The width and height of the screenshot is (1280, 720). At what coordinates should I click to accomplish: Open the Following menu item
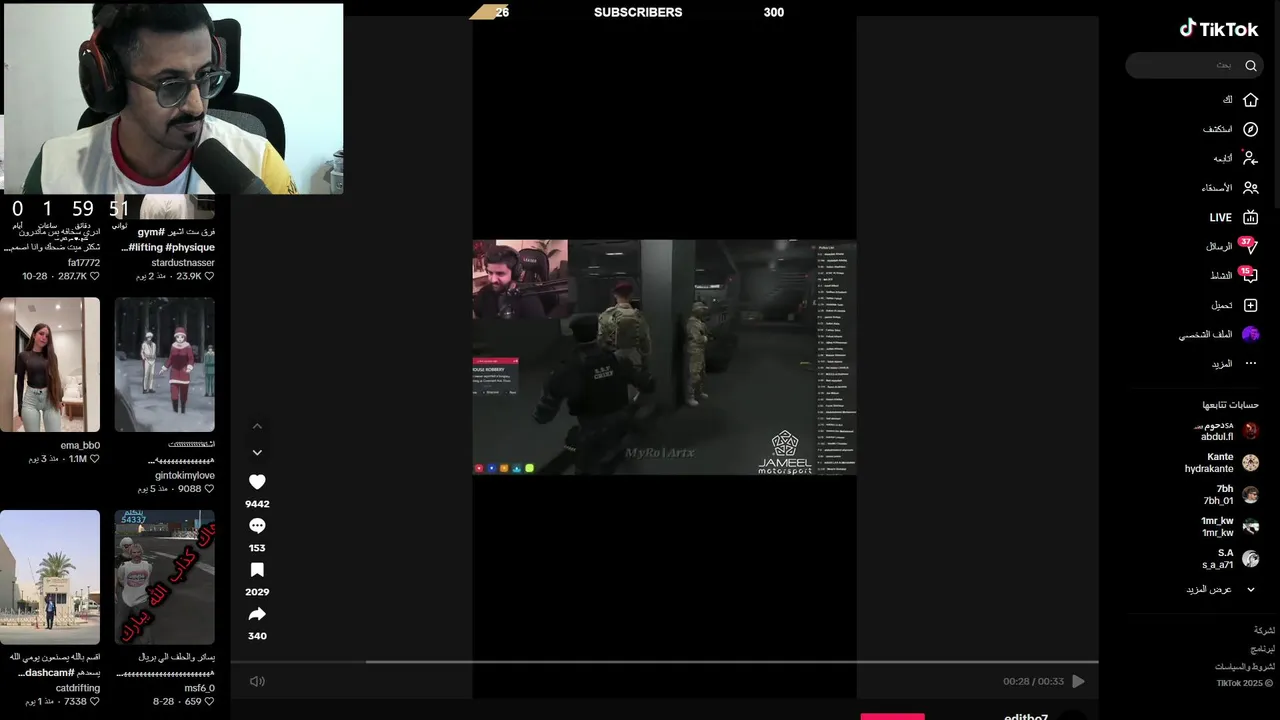pyautogui.click(x=1235, y=158)
